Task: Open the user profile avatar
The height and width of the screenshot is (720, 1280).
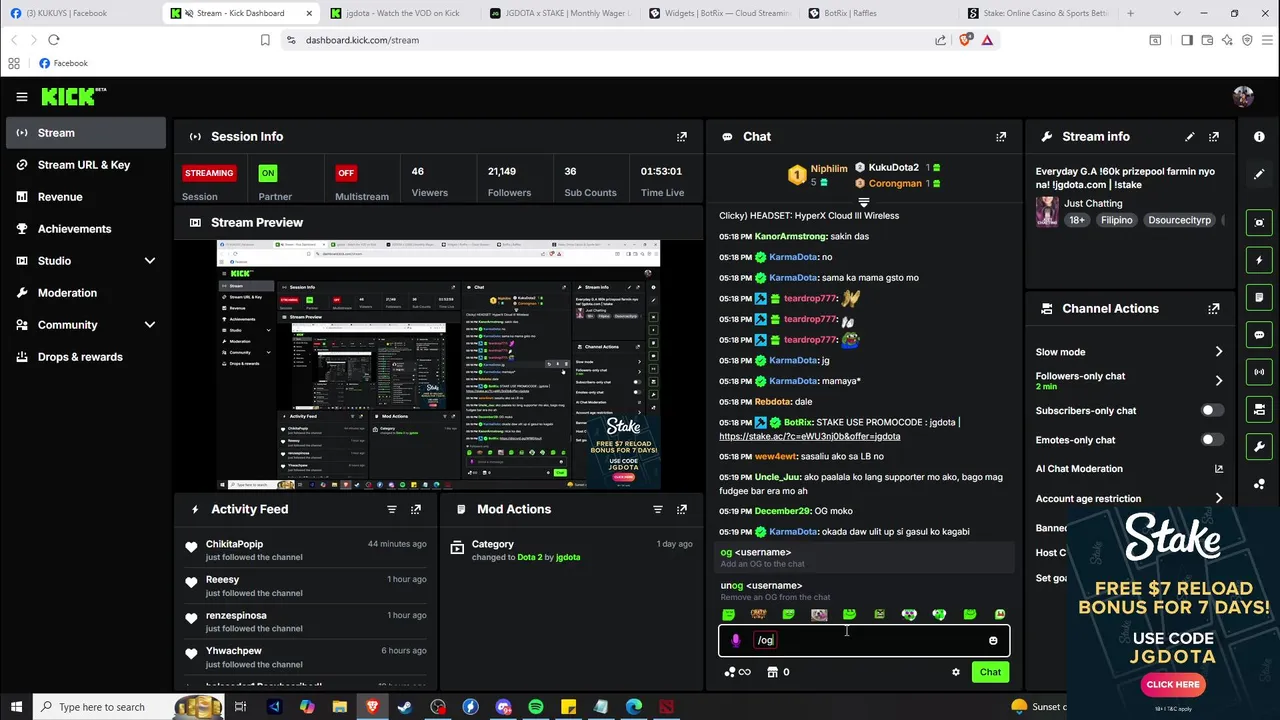Action: pos(1244,97)
